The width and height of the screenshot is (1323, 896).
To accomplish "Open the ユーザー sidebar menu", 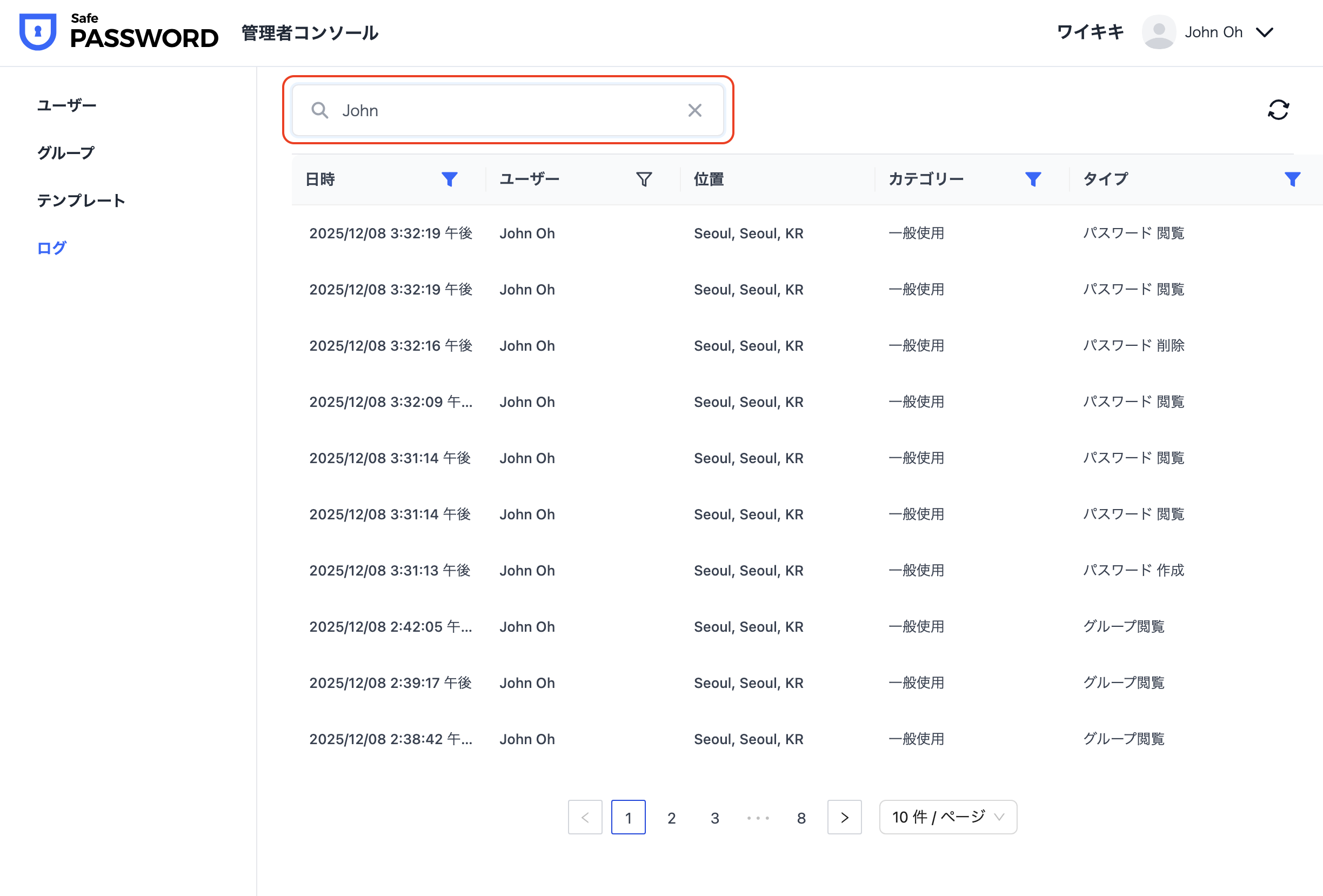I will 66,105.
